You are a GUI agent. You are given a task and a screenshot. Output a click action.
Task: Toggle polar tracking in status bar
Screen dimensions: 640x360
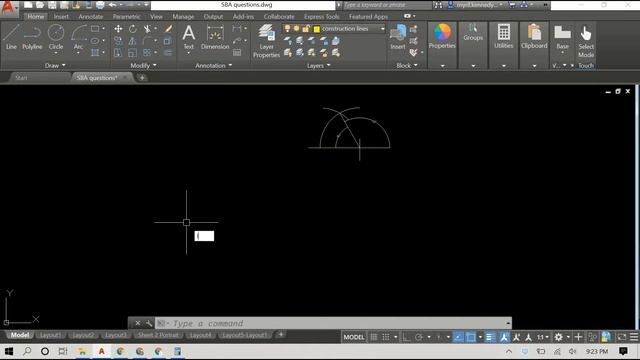[419, 337]
